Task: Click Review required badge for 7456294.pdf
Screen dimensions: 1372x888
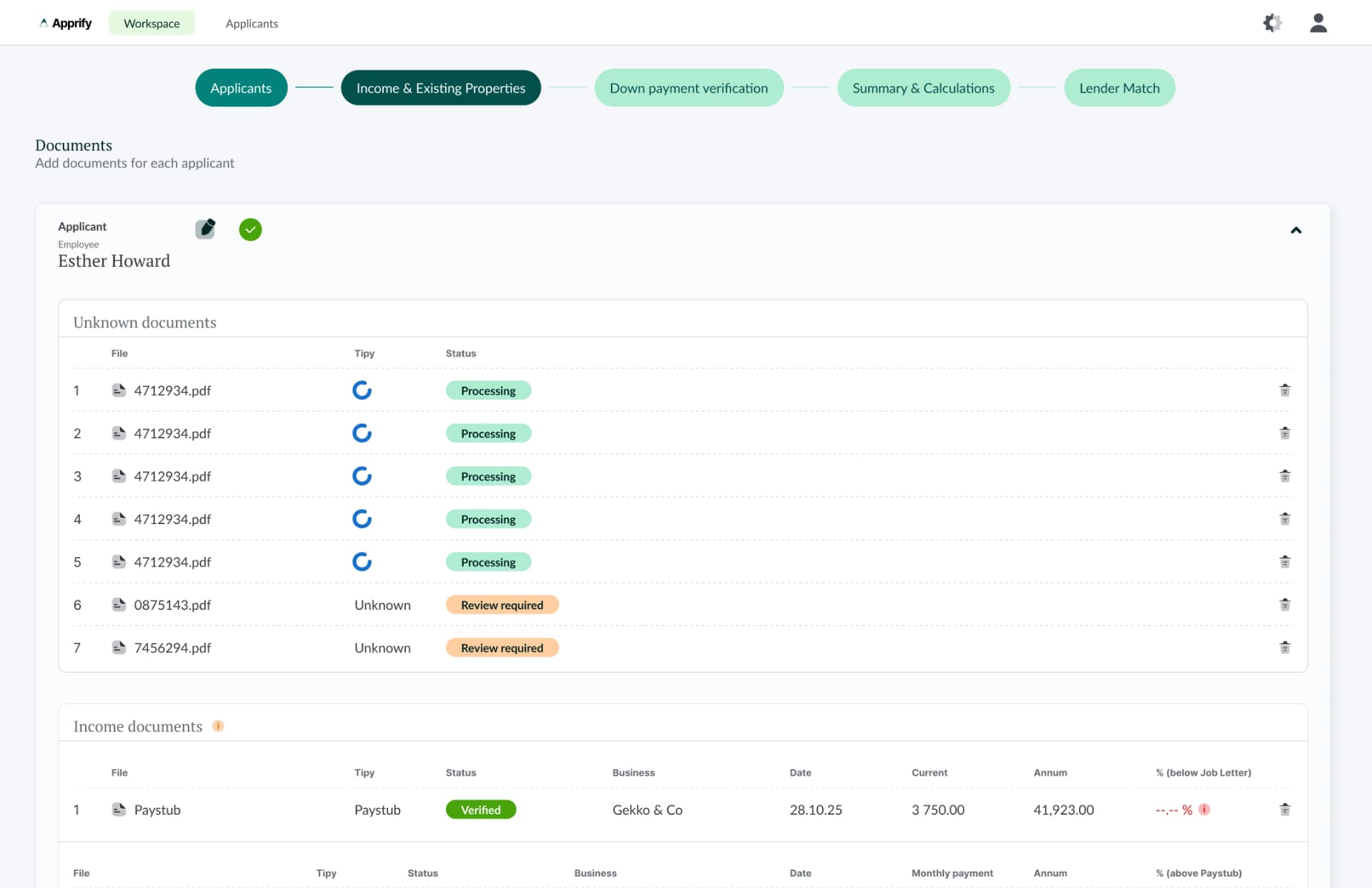Action: point(502,648)
